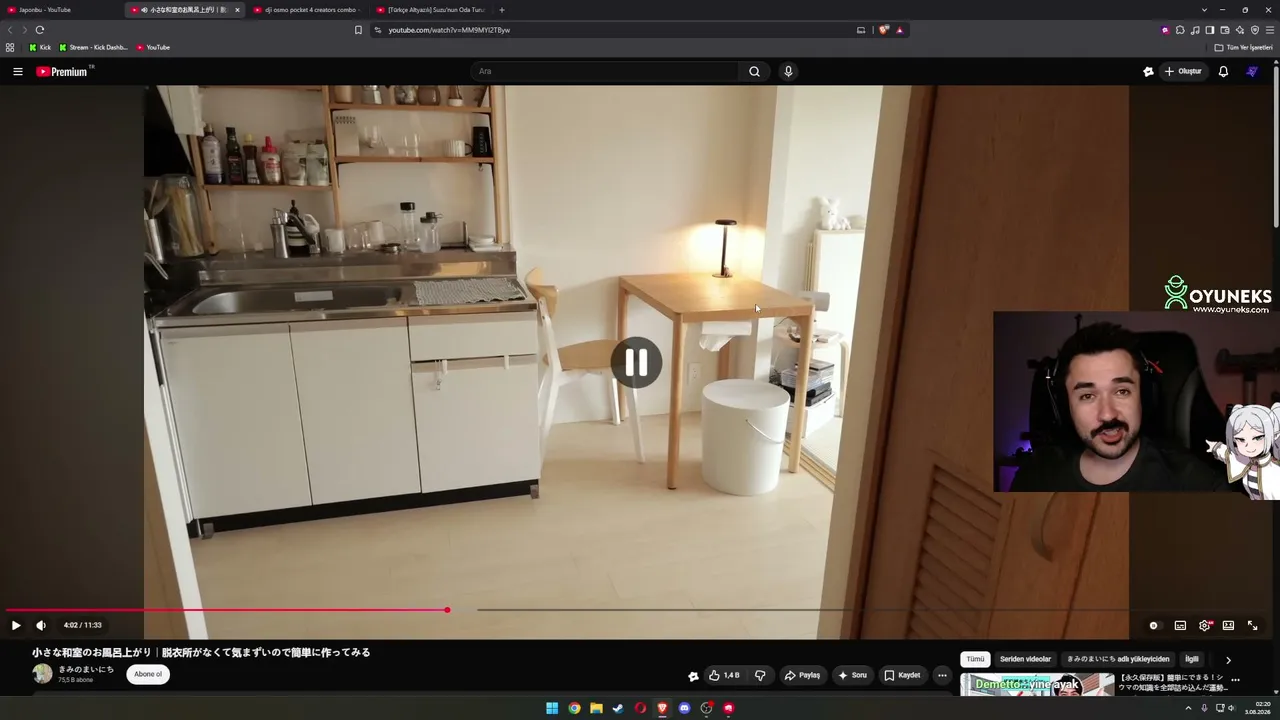1280x720 pixels.
Task: Go back to the previous page
Action: pos(11,30)
